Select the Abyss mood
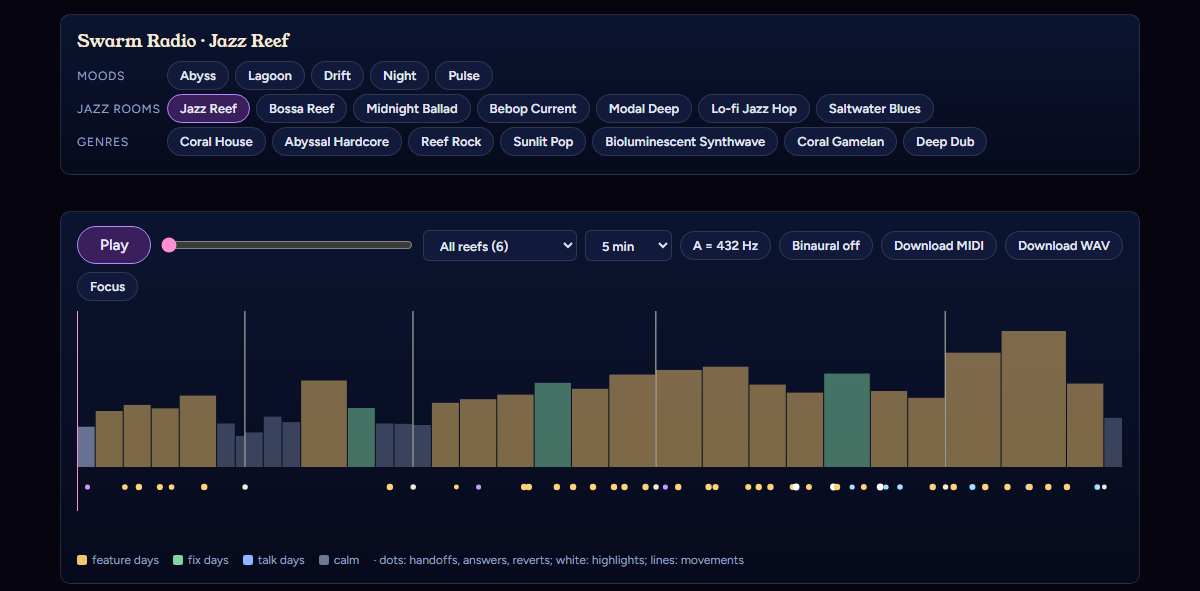1200x591 pixels. [x=198, y=76]
